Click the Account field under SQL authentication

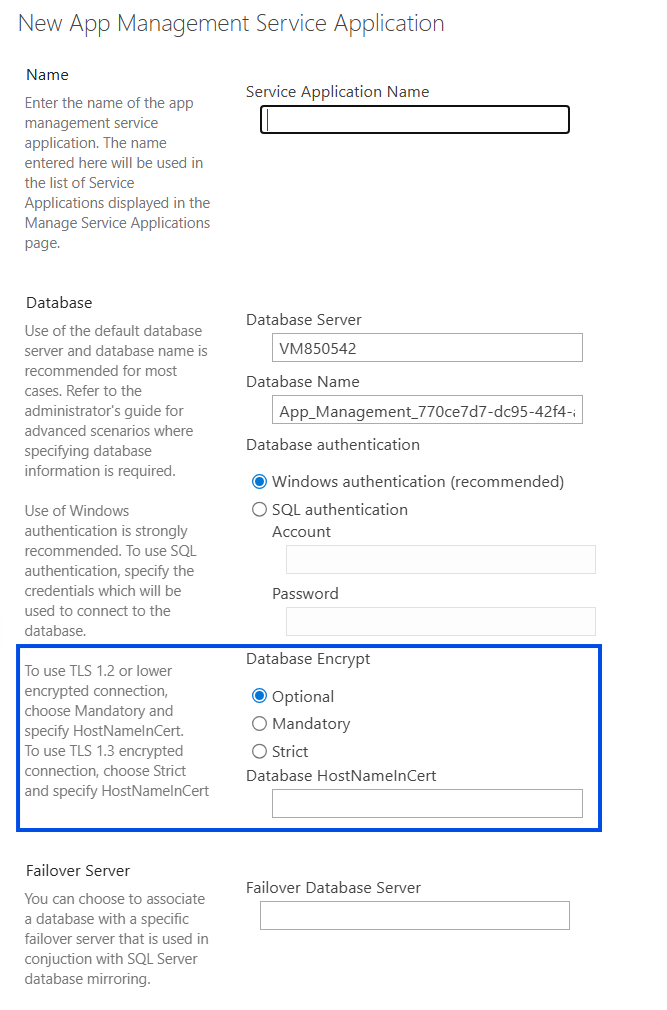tap(440, 559)
